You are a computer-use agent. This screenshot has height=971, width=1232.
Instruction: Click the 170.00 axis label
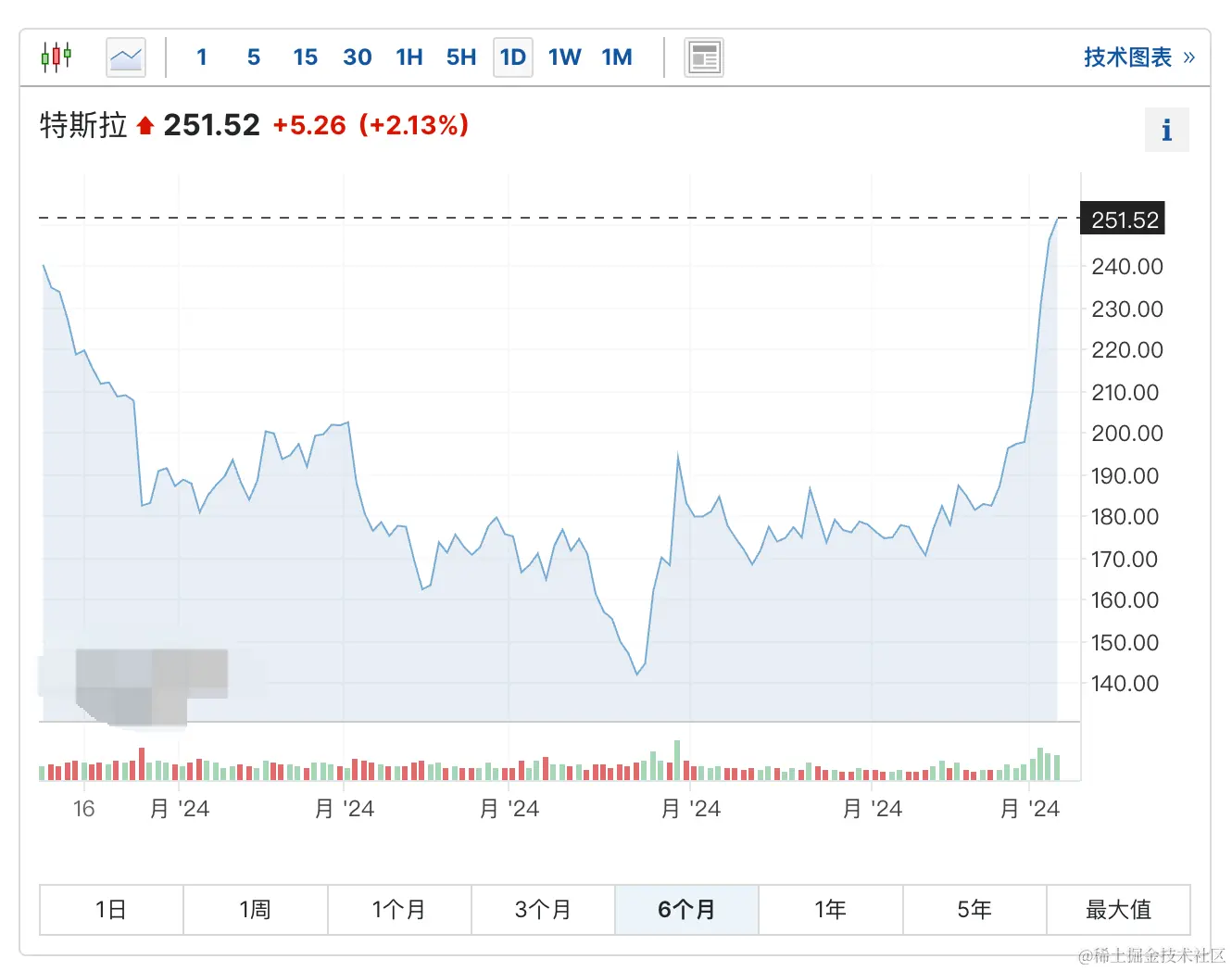pos(1125,559)
